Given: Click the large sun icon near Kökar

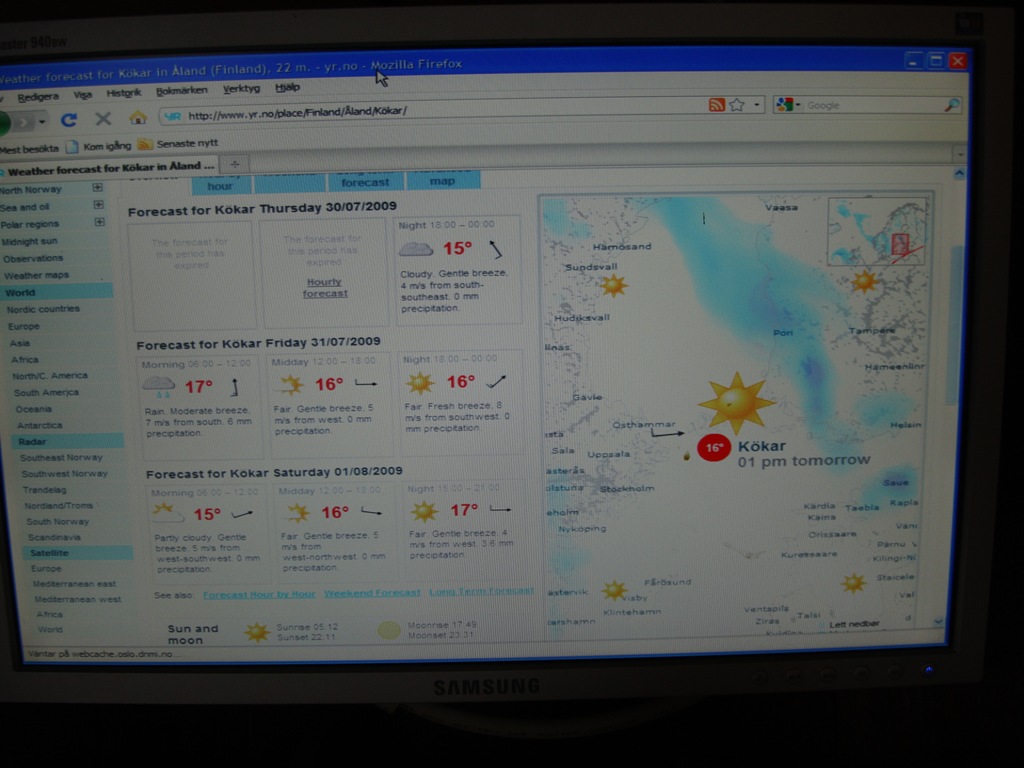Looking at the screenshot, I should click(735, 401).
